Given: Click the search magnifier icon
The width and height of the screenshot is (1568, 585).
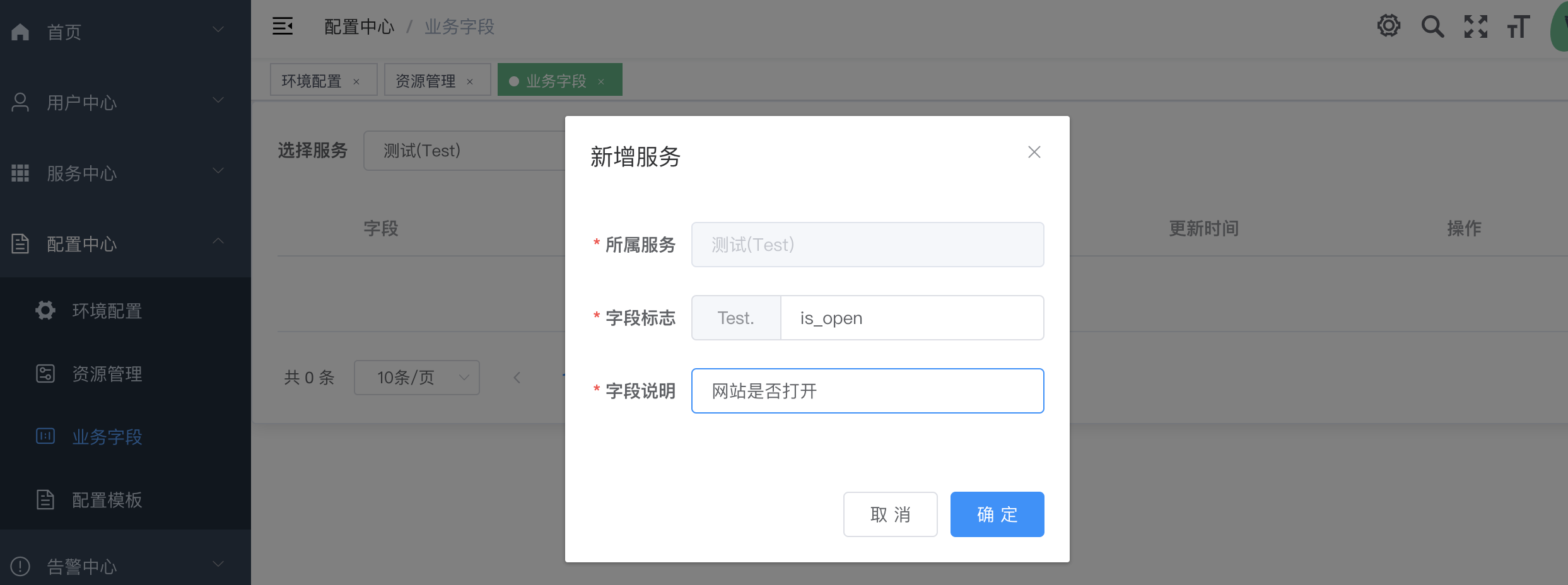Looking at the screenshot, I should pyautogui.click(x=1432, y=26).
